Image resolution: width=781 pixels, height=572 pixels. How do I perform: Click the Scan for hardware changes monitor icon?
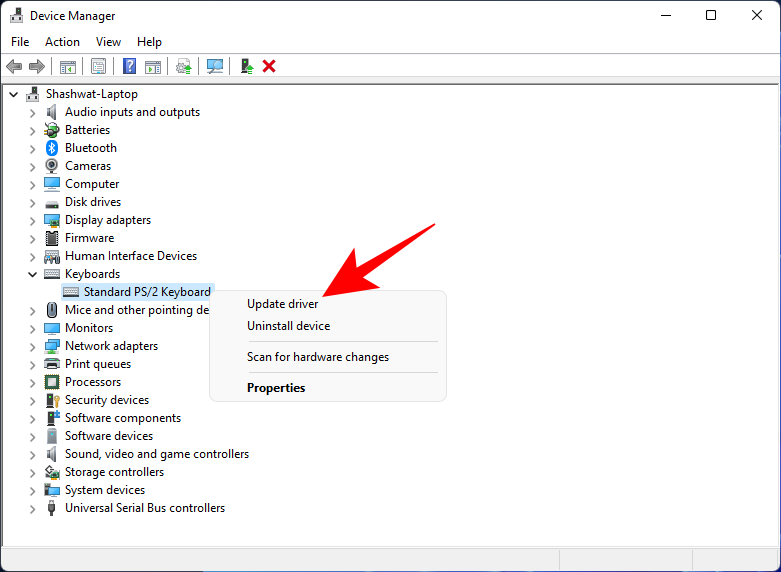point(214,66)
